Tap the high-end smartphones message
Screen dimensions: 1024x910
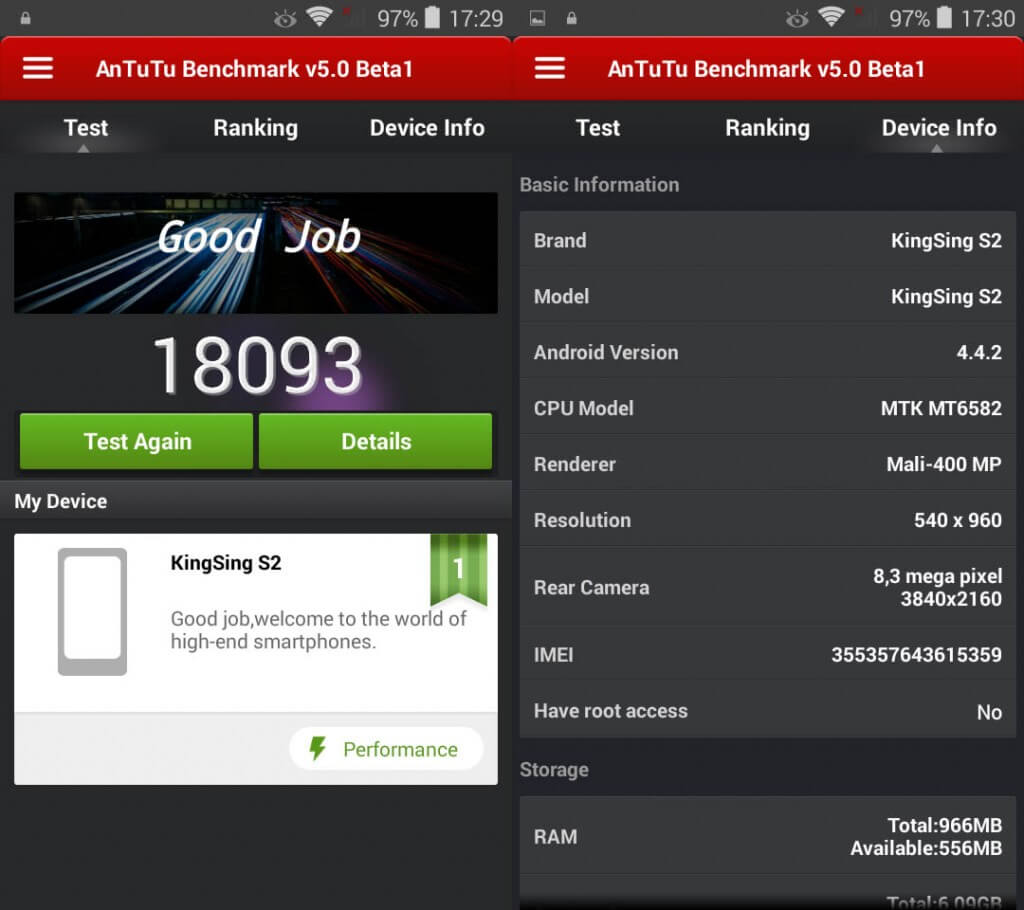tap(319, 630)
